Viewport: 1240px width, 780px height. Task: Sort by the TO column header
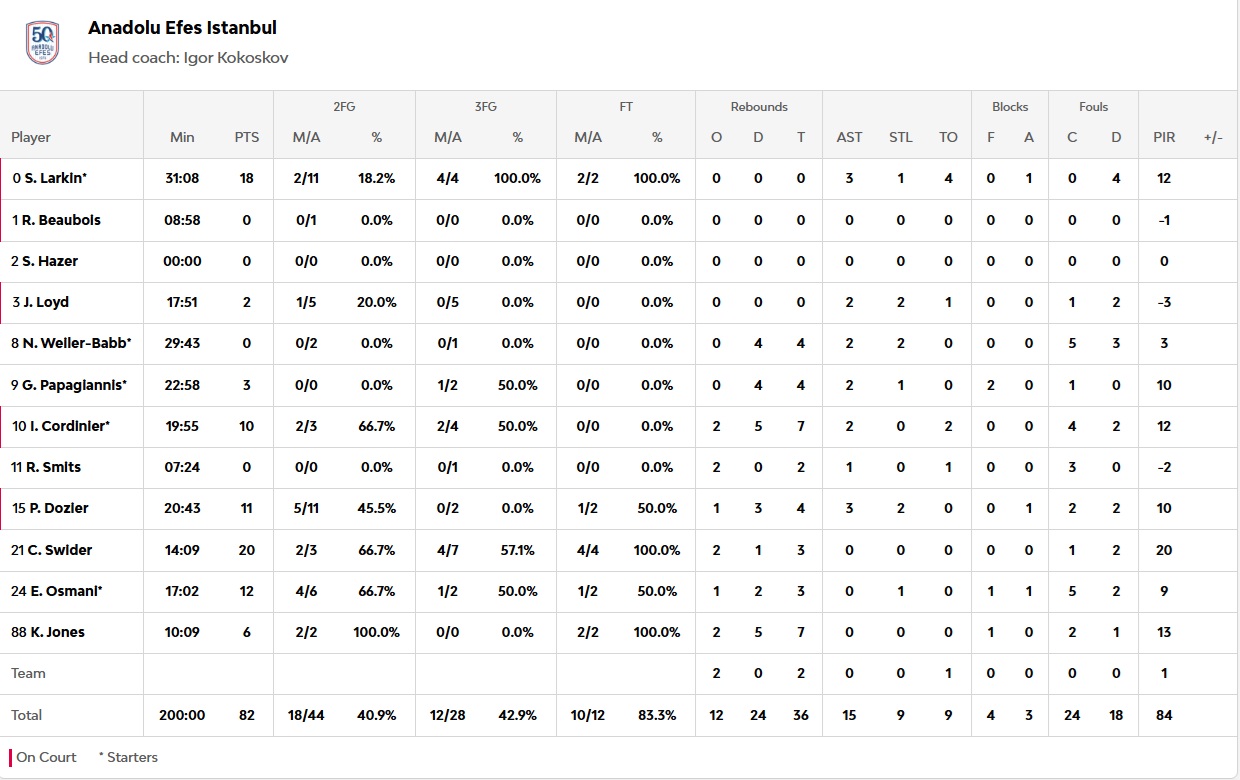(x=948, y=137)
